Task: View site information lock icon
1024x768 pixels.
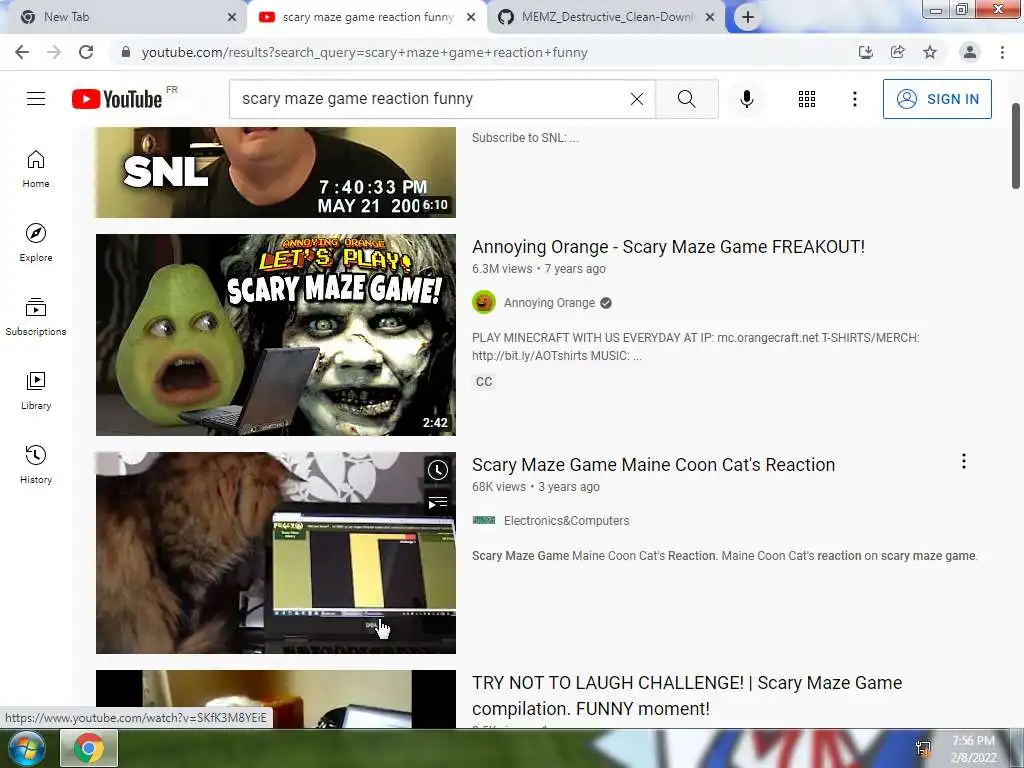Action: [x=126, y=52]
